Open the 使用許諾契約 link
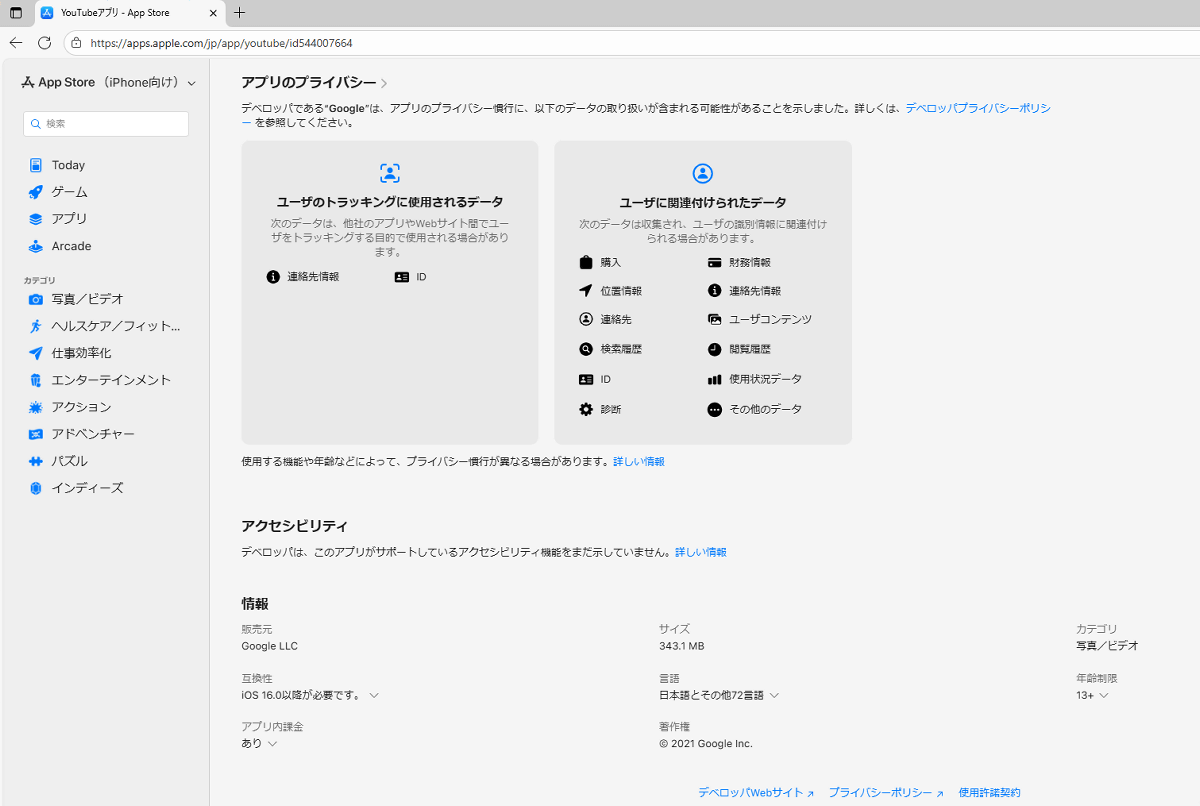The height and width of the screenshot is (806, 1200). point(989,792)
